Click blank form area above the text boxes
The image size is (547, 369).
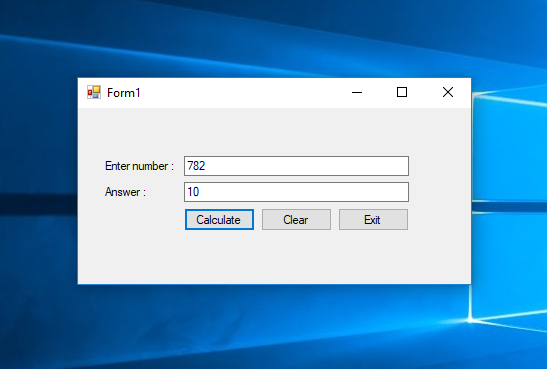click(x=274, y=131)
